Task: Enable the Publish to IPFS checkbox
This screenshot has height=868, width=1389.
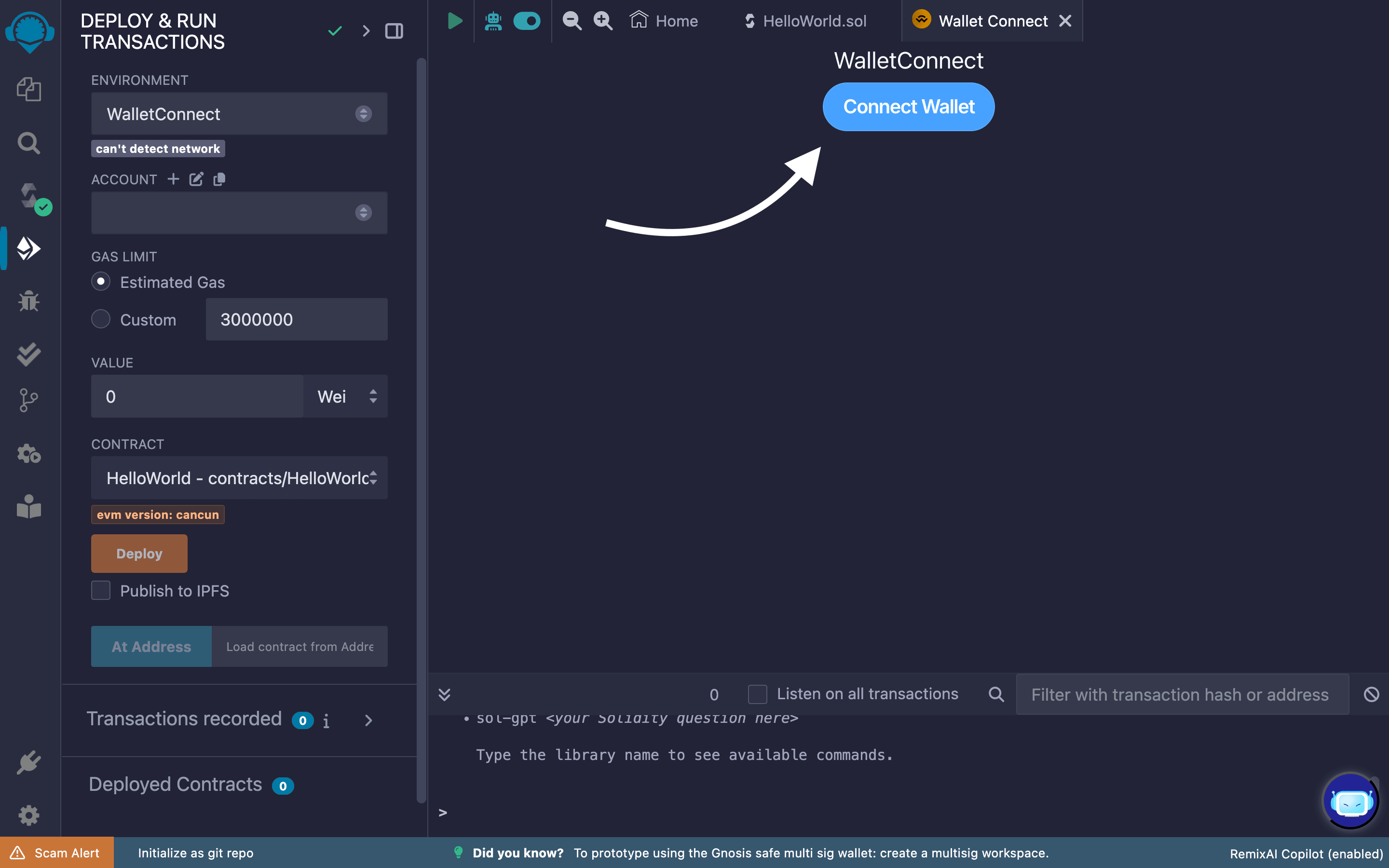Action: [101, 591]
